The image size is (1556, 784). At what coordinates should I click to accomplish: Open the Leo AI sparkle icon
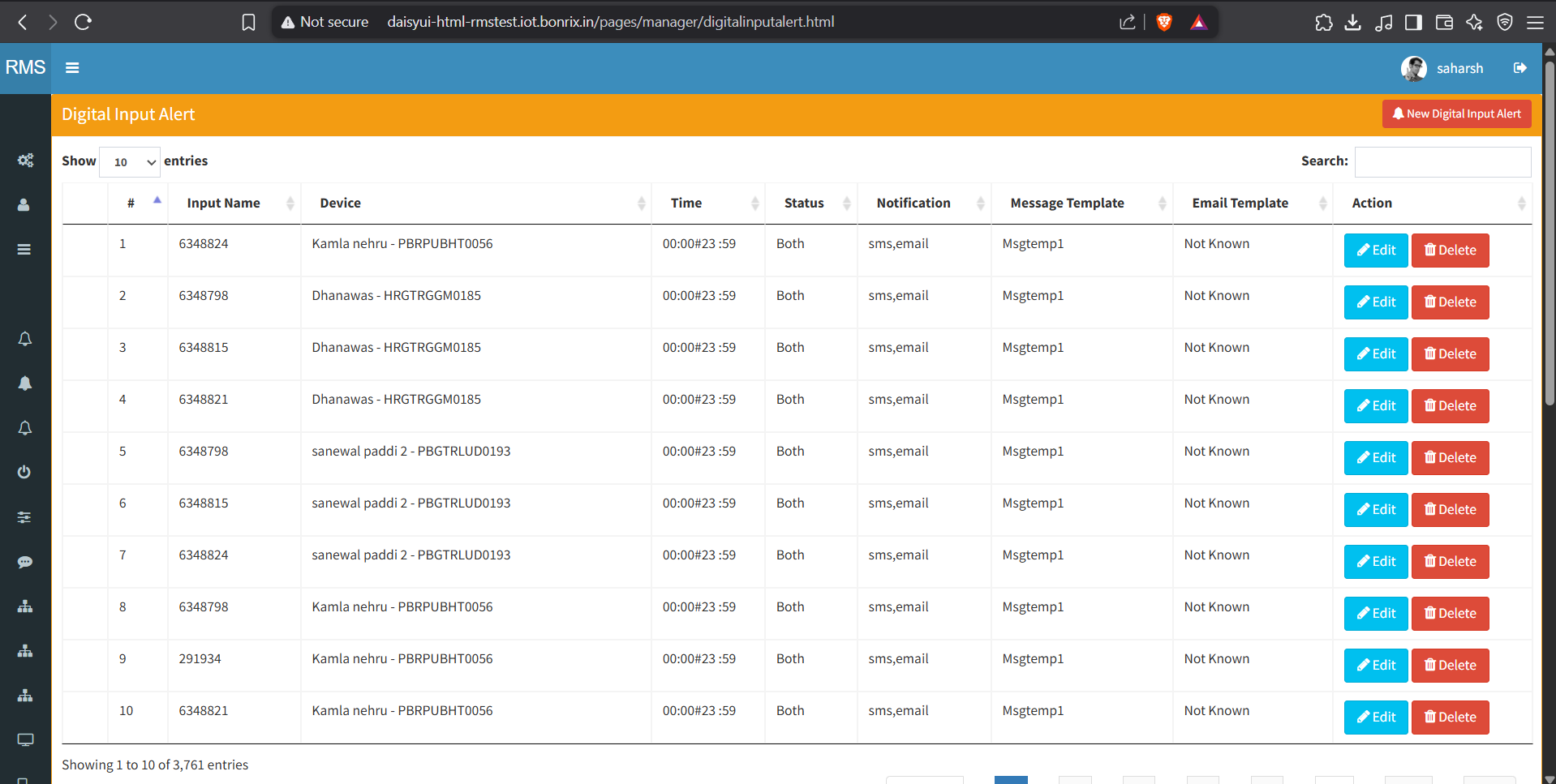(1474, 22)
